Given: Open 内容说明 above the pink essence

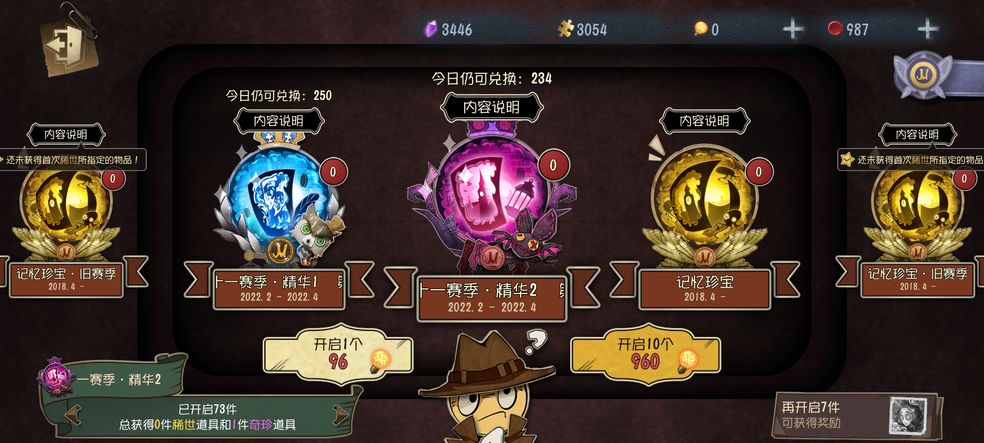Looking at the screenshot, I should 491,107.
